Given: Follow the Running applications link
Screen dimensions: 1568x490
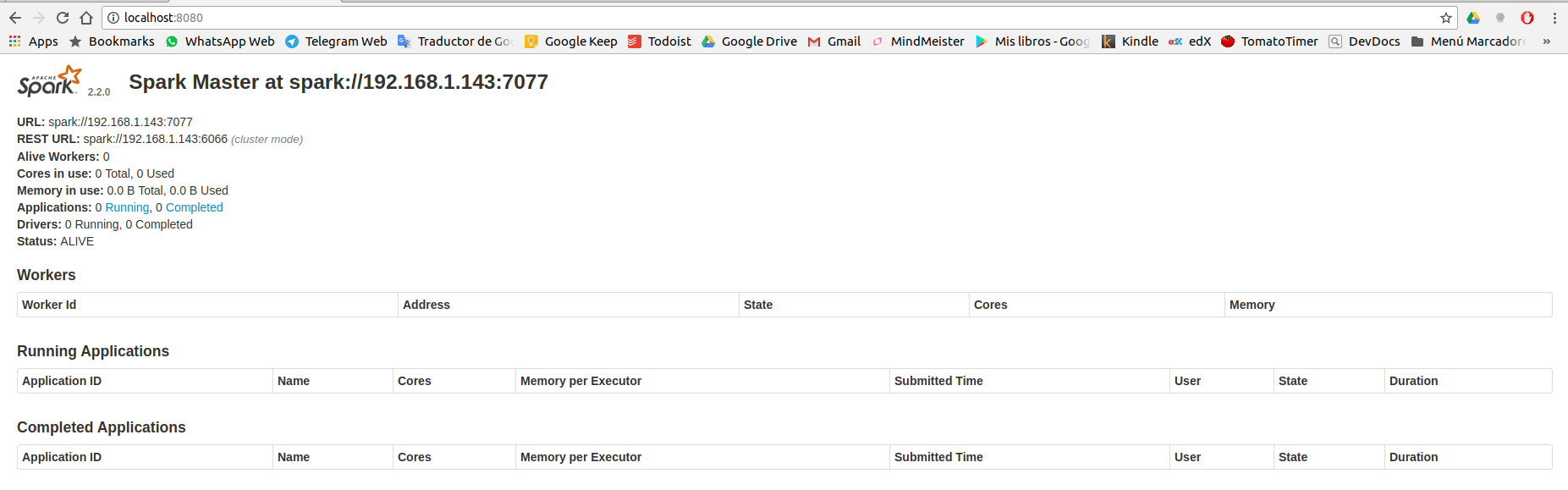Looking at the screenshot, I should click(127, 207).
